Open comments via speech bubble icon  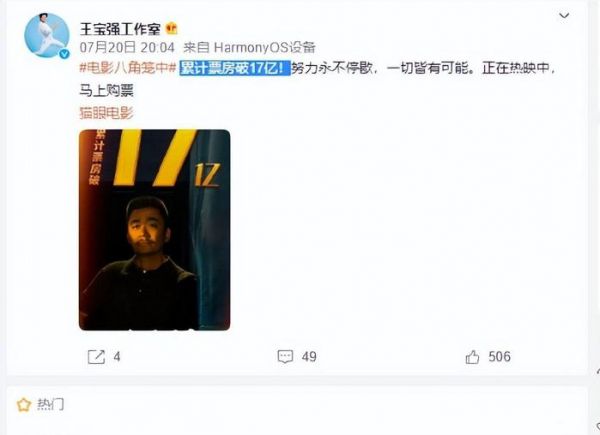point(285,357)
